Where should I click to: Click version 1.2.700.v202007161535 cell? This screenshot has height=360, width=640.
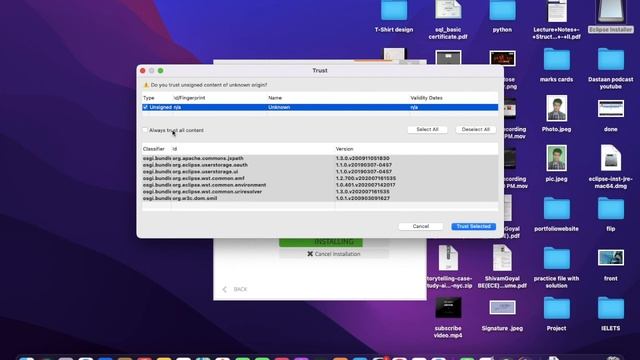[366, 178]
